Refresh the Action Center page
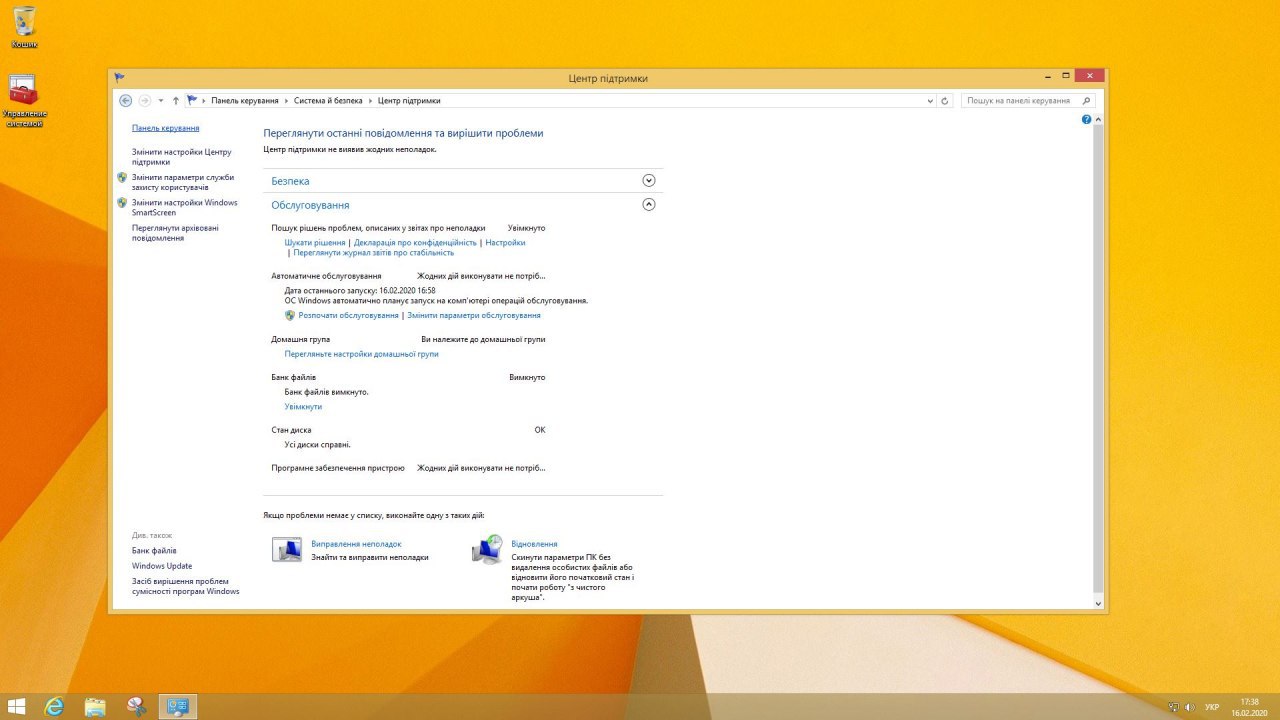 [945, 101]
